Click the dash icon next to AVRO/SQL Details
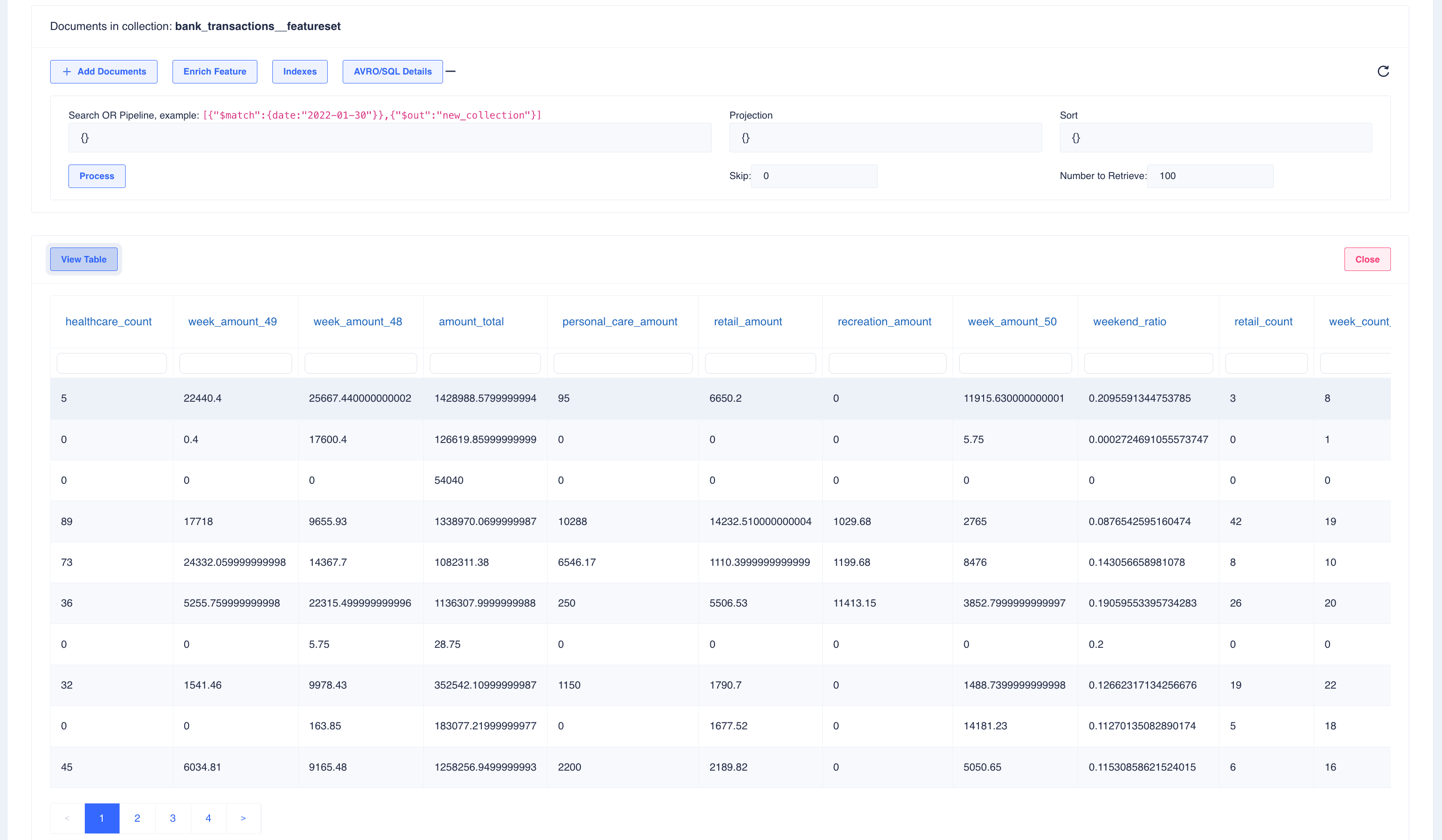1442x840 pixels. click(451, 72)
